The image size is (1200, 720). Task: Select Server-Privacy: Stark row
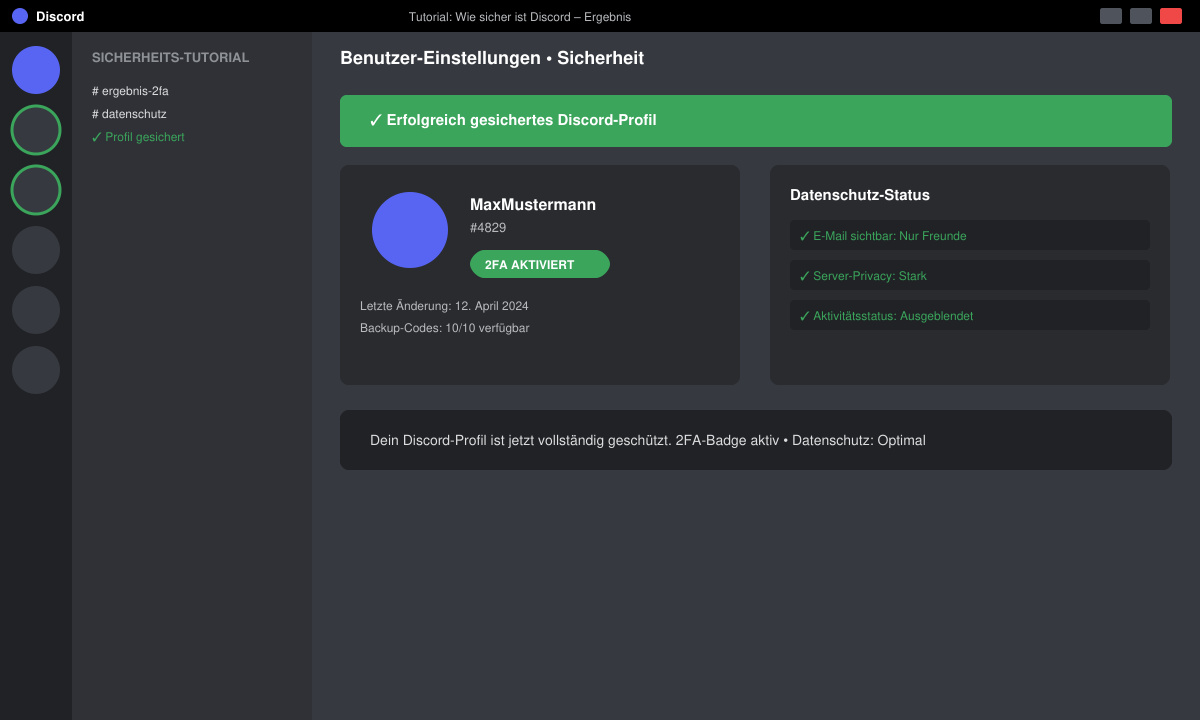click(970, 275)
